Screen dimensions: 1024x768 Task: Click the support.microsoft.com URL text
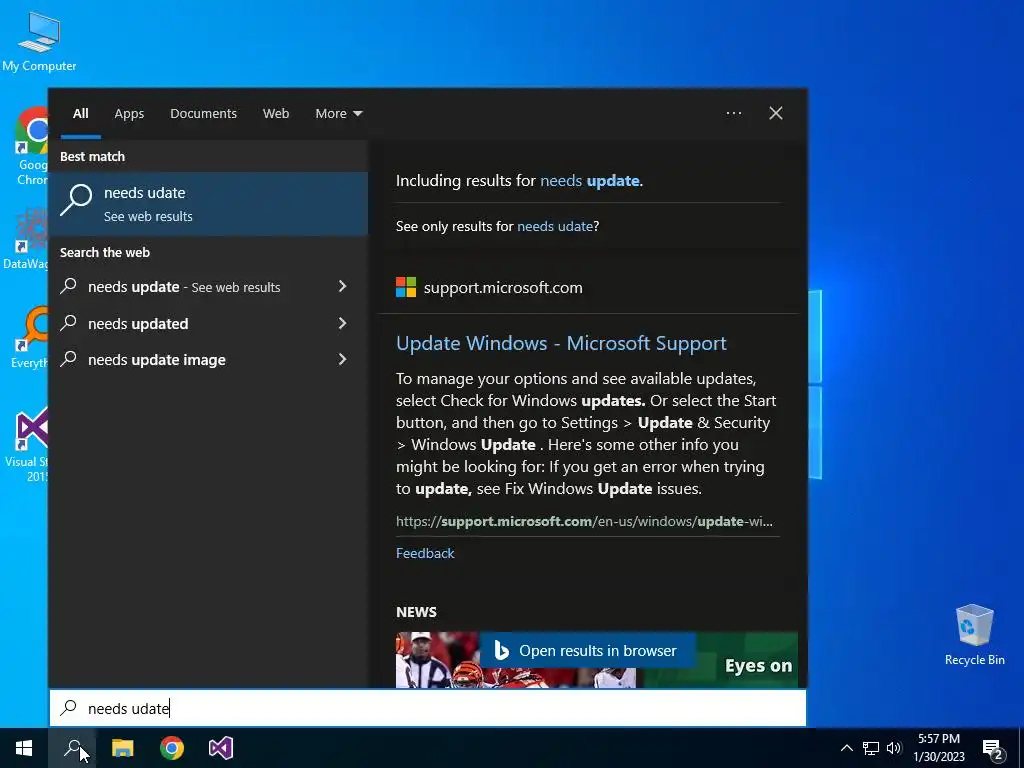(584, 521)
